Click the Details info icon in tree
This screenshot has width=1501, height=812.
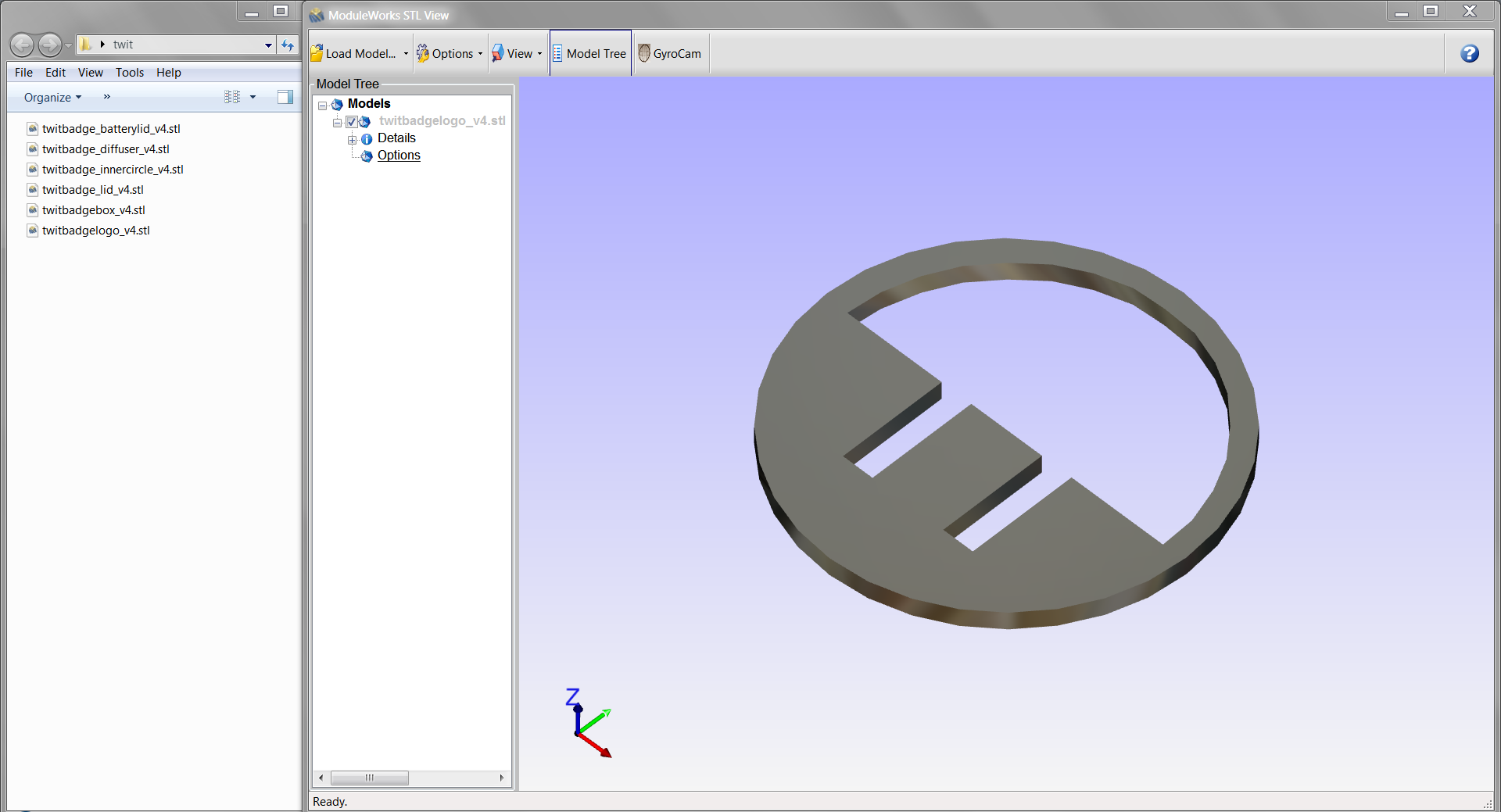coord(367,139)
